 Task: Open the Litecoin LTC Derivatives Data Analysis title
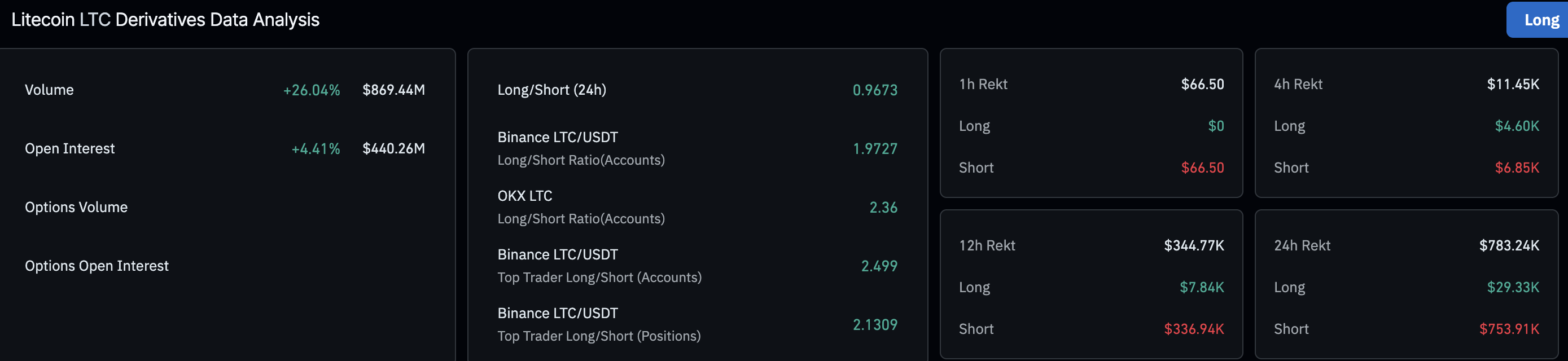pos(164,20)
